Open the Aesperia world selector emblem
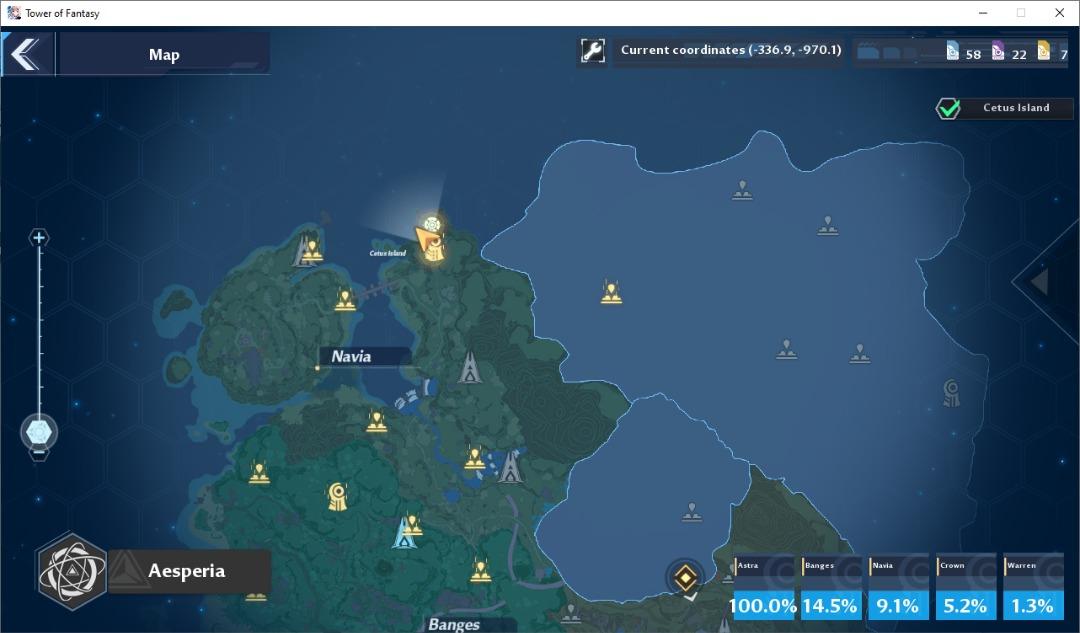 [71, 571]
